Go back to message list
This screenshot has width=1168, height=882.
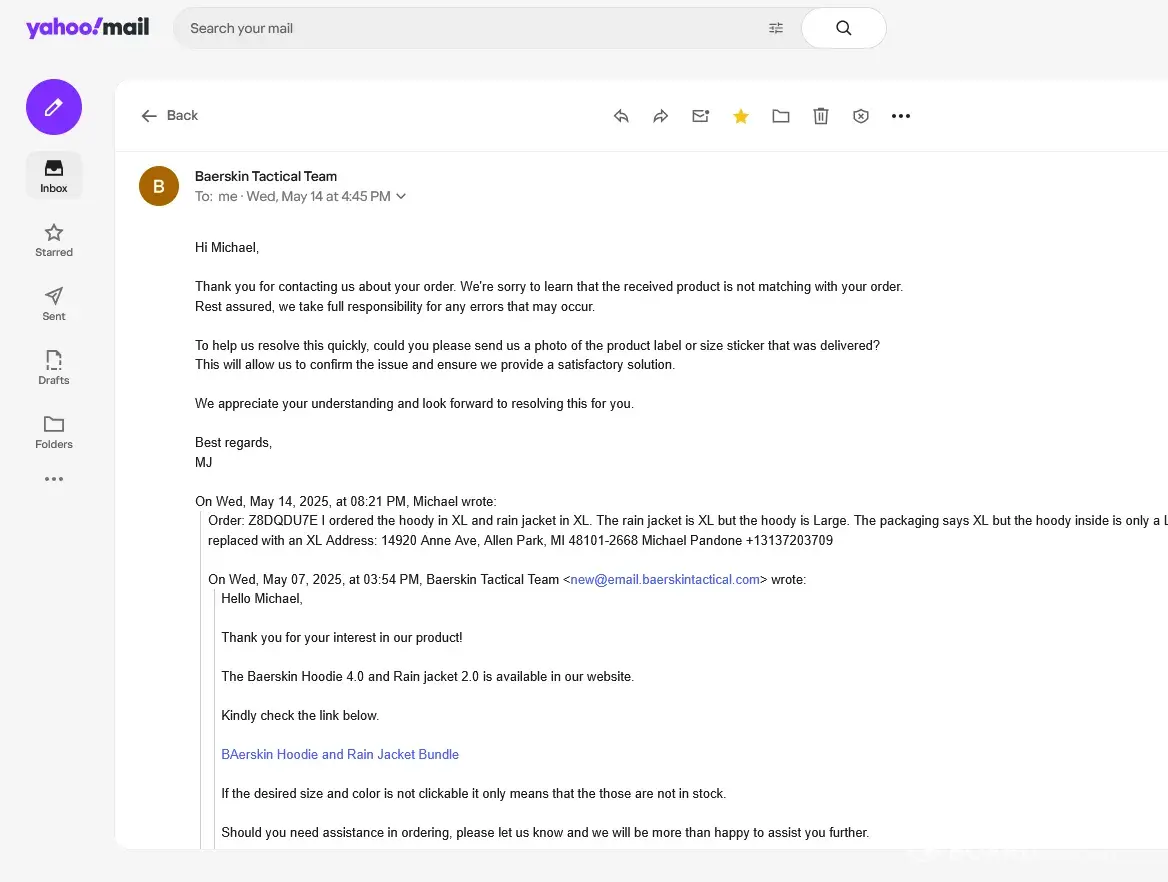pos(170,116)
